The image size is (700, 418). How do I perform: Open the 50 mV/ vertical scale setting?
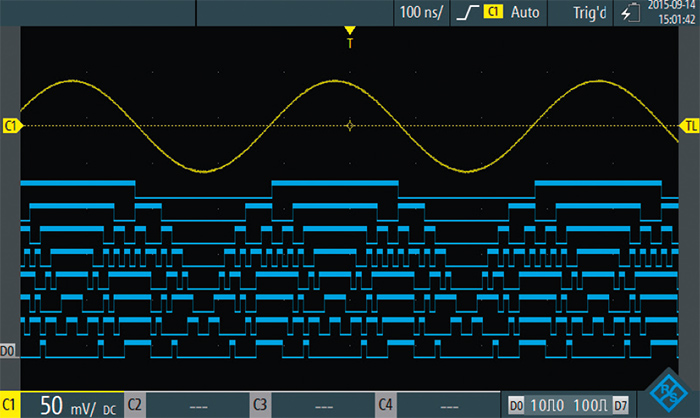[70, 405]
